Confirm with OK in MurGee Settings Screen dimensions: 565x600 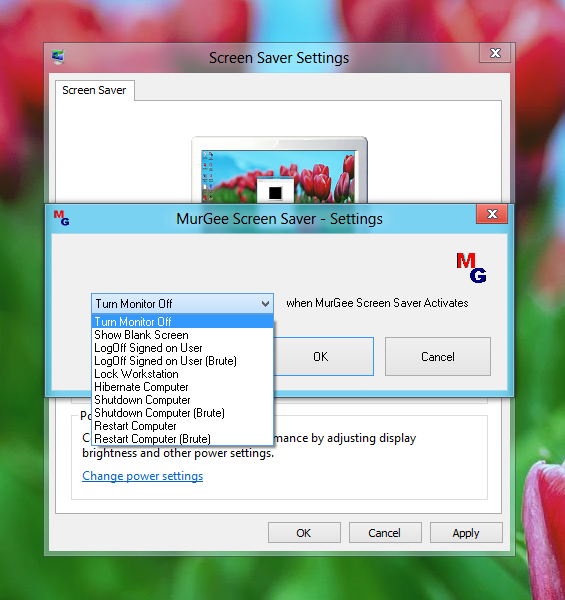[324, 357]
